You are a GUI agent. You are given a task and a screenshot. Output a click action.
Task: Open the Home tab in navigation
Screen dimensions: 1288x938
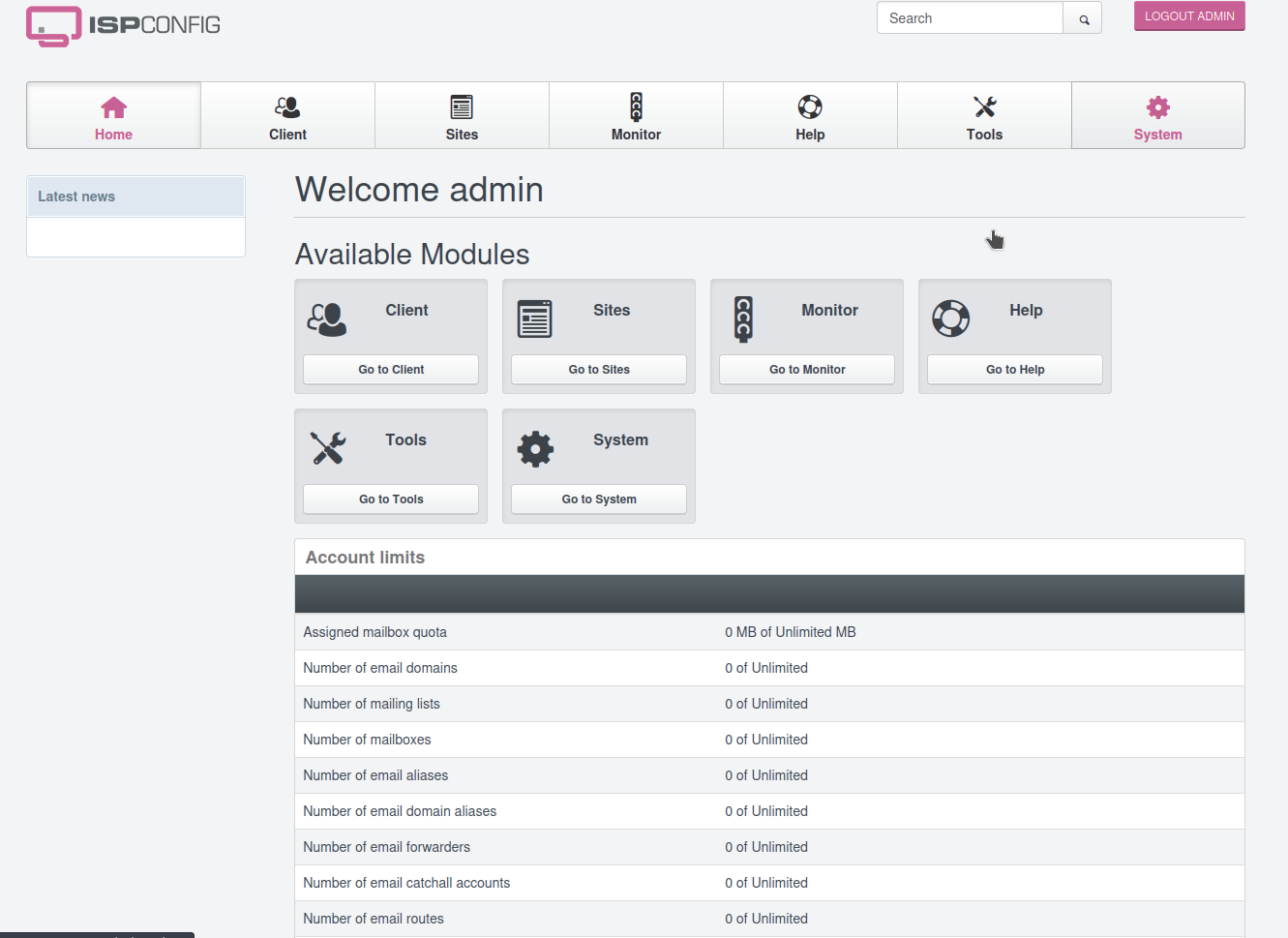[x=113, y=116]
